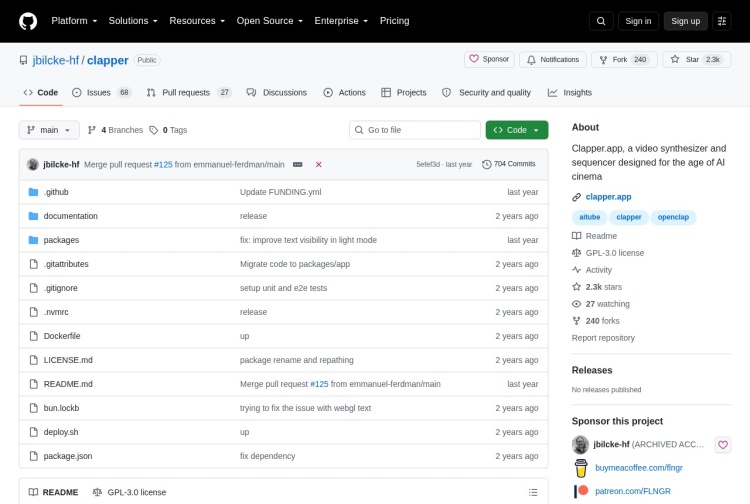Open pull request #125 in commit header
Image resolution: width=750 pixels, height=504 pixels.
pyautogui.click(x=163, y=164)
